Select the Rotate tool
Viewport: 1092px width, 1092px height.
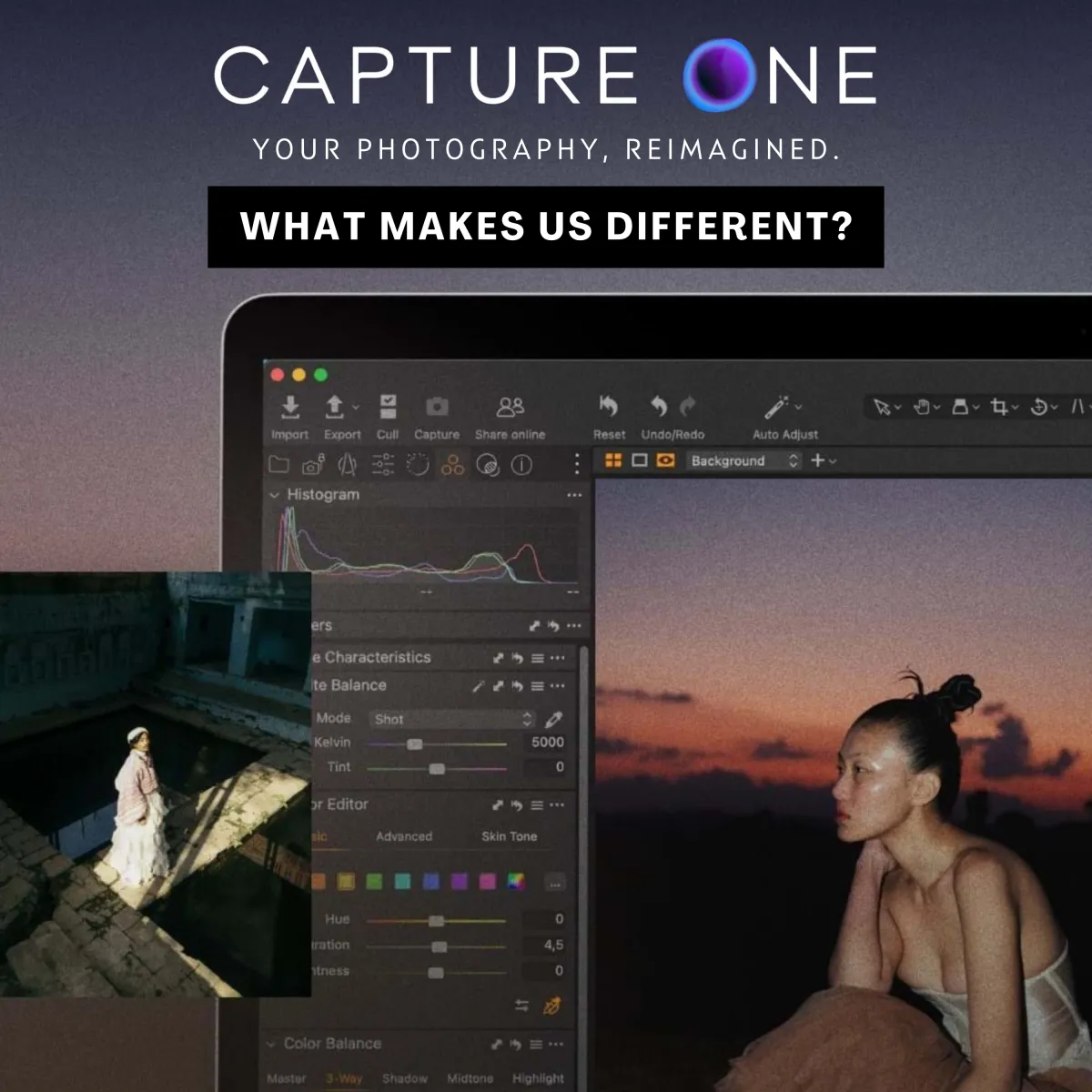tap(1038, 407)
